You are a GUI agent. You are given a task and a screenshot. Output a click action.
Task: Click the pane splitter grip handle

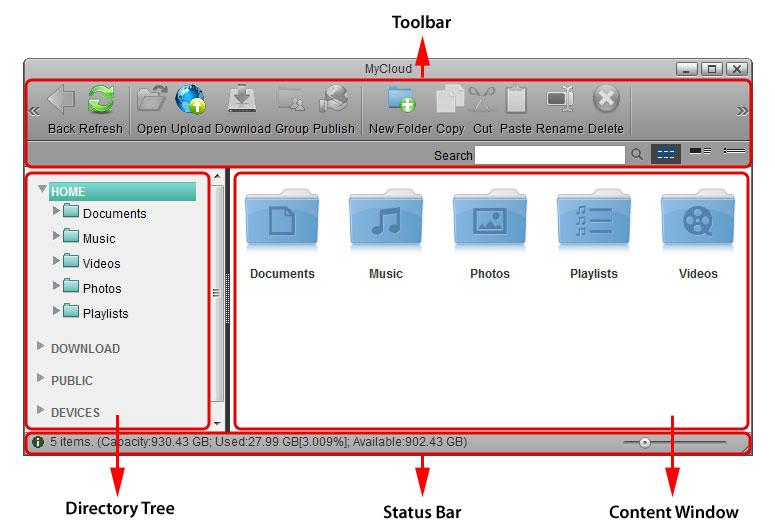point(227,299)
